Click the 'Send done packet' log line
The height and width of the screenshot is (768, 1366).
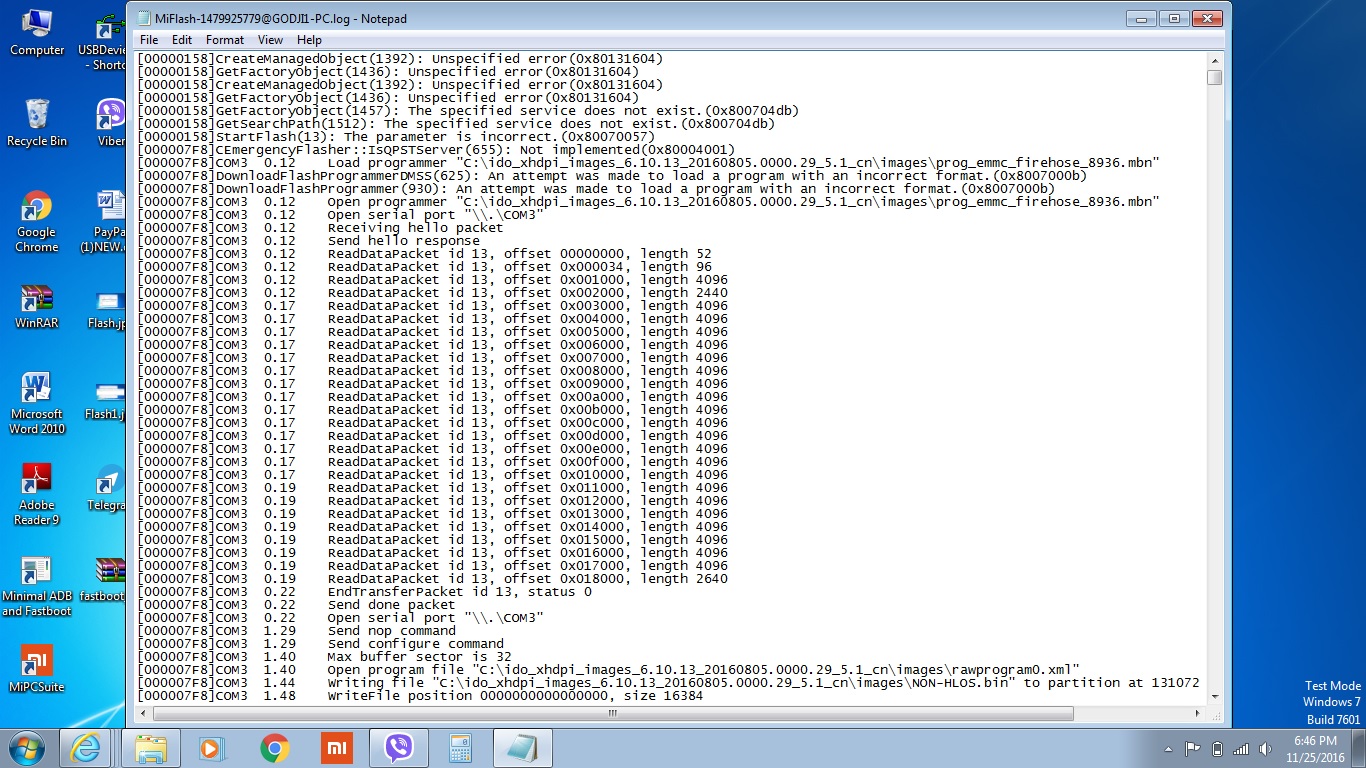pos(296,605)
